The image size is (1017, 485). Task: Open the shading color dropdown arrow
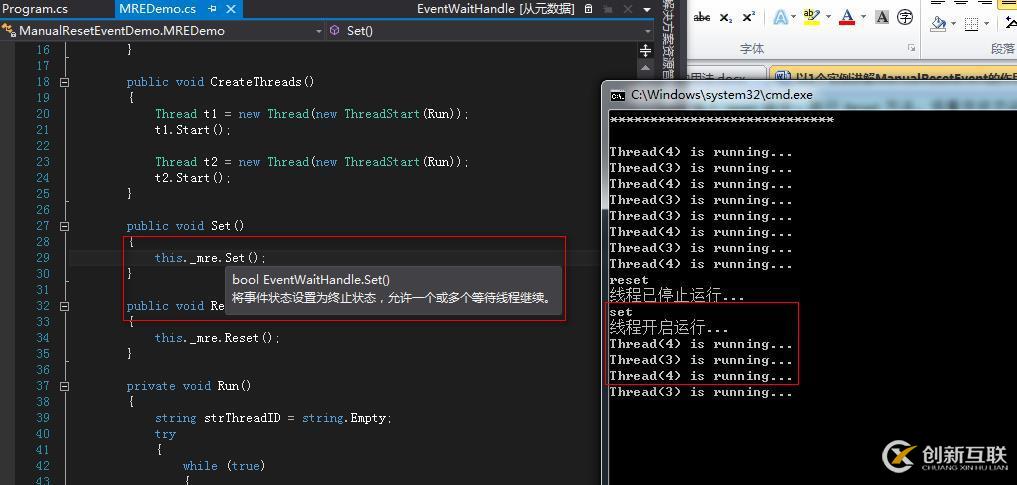[x=953, y=25]
